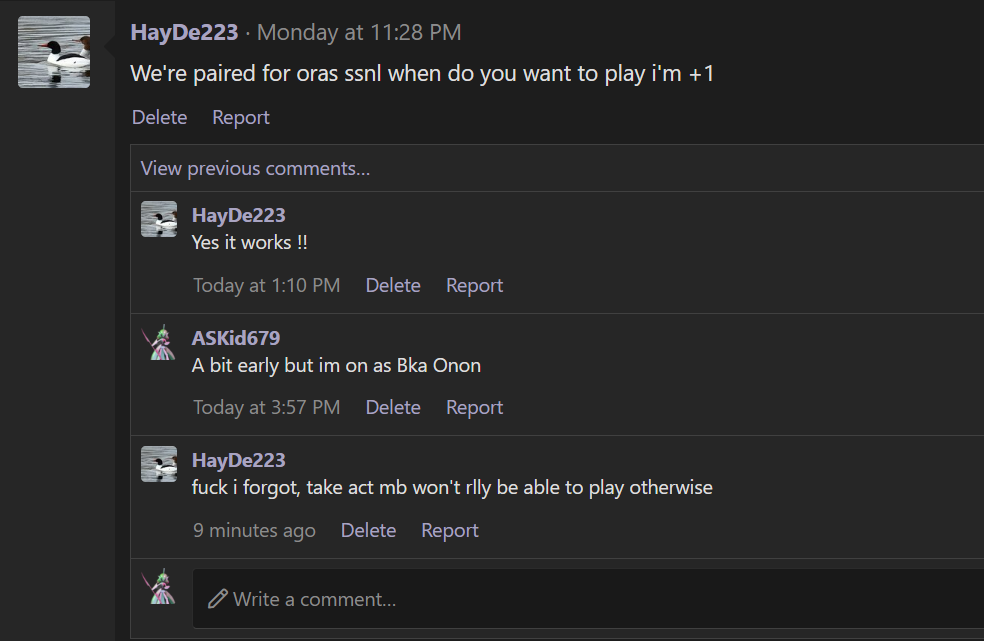Delete the comment from 9 minutes ago
The image size is (984, 641).
368,530
